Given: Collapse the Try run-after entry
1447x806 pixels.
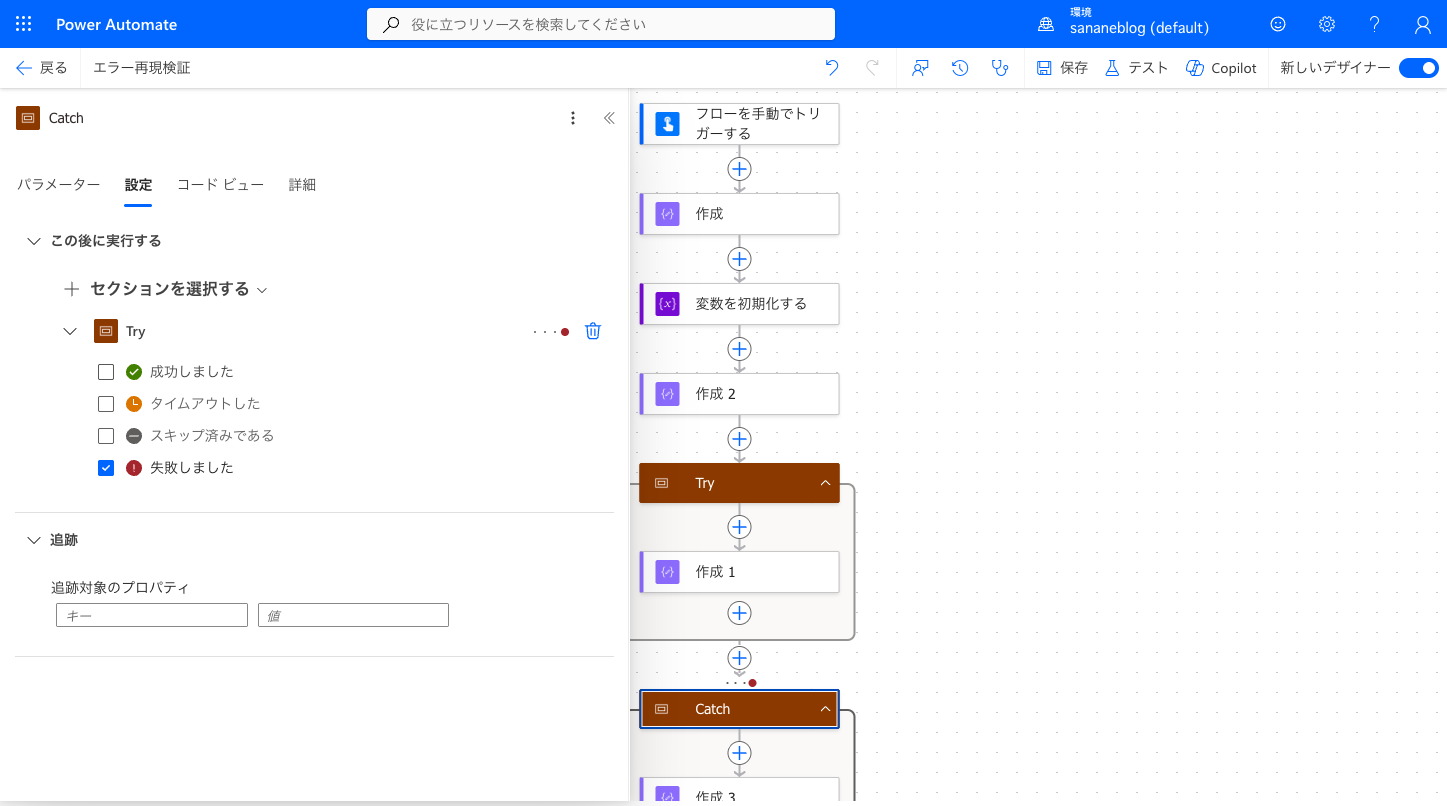Looking at the screenshot, I should (70, 331).
